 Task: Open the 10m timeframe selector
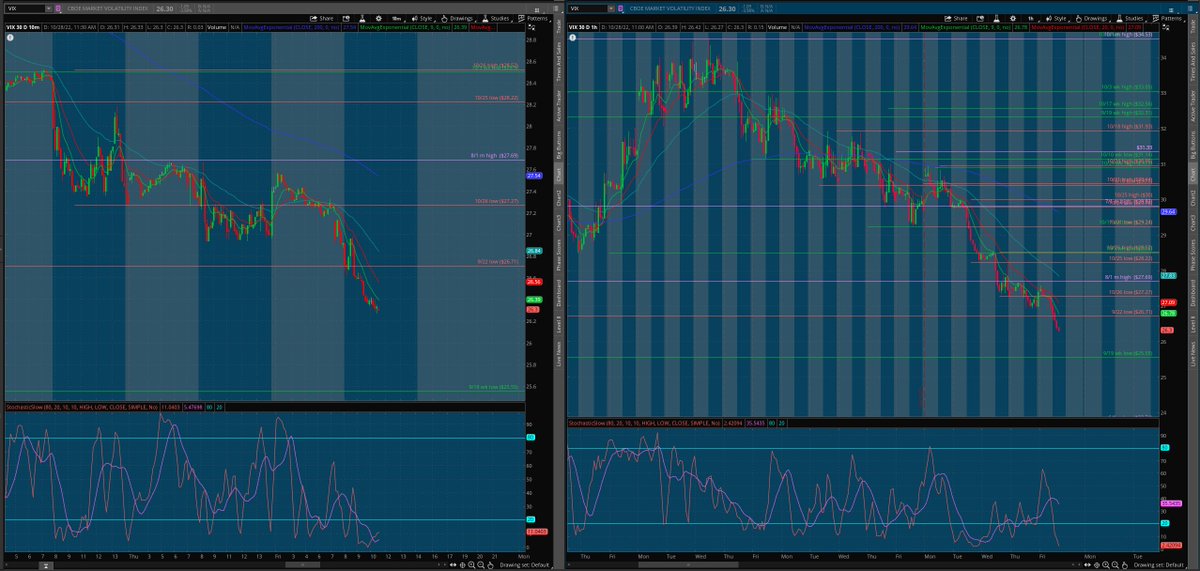396,18
